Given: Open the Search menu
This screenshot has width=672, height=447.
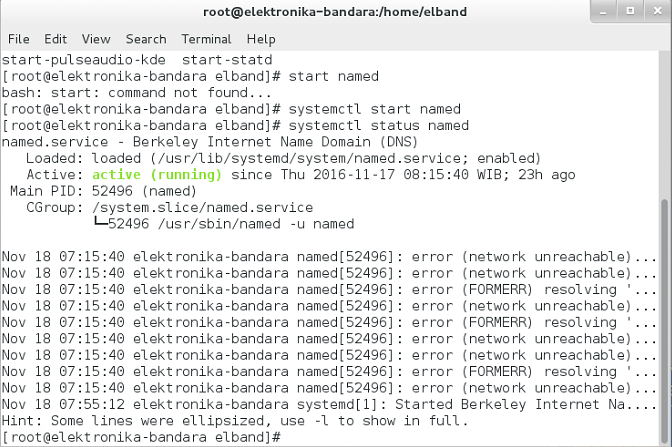Looking at the screenshot, I should point(146,39).
